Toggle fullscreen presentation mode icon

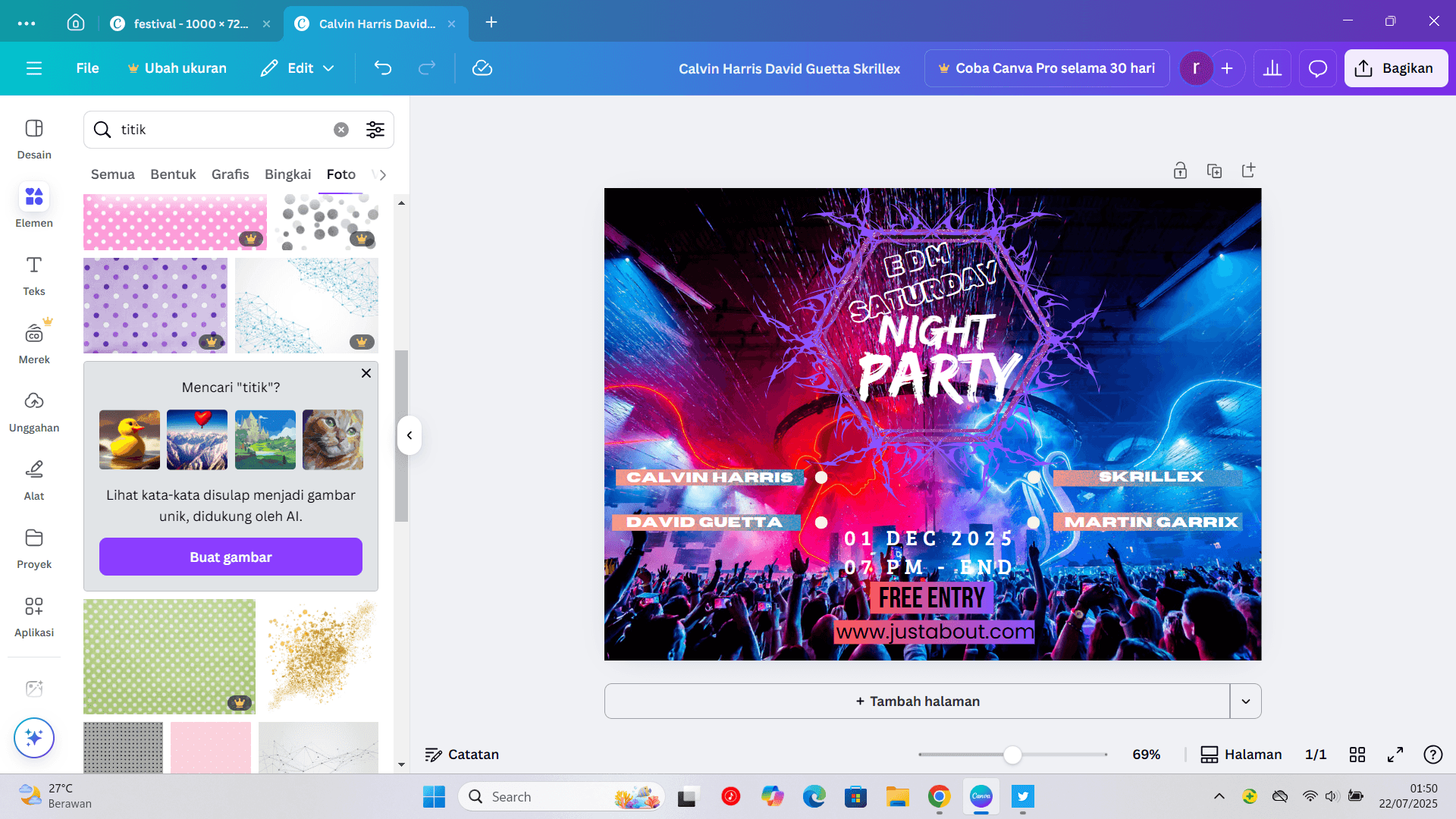[1395, 755]
